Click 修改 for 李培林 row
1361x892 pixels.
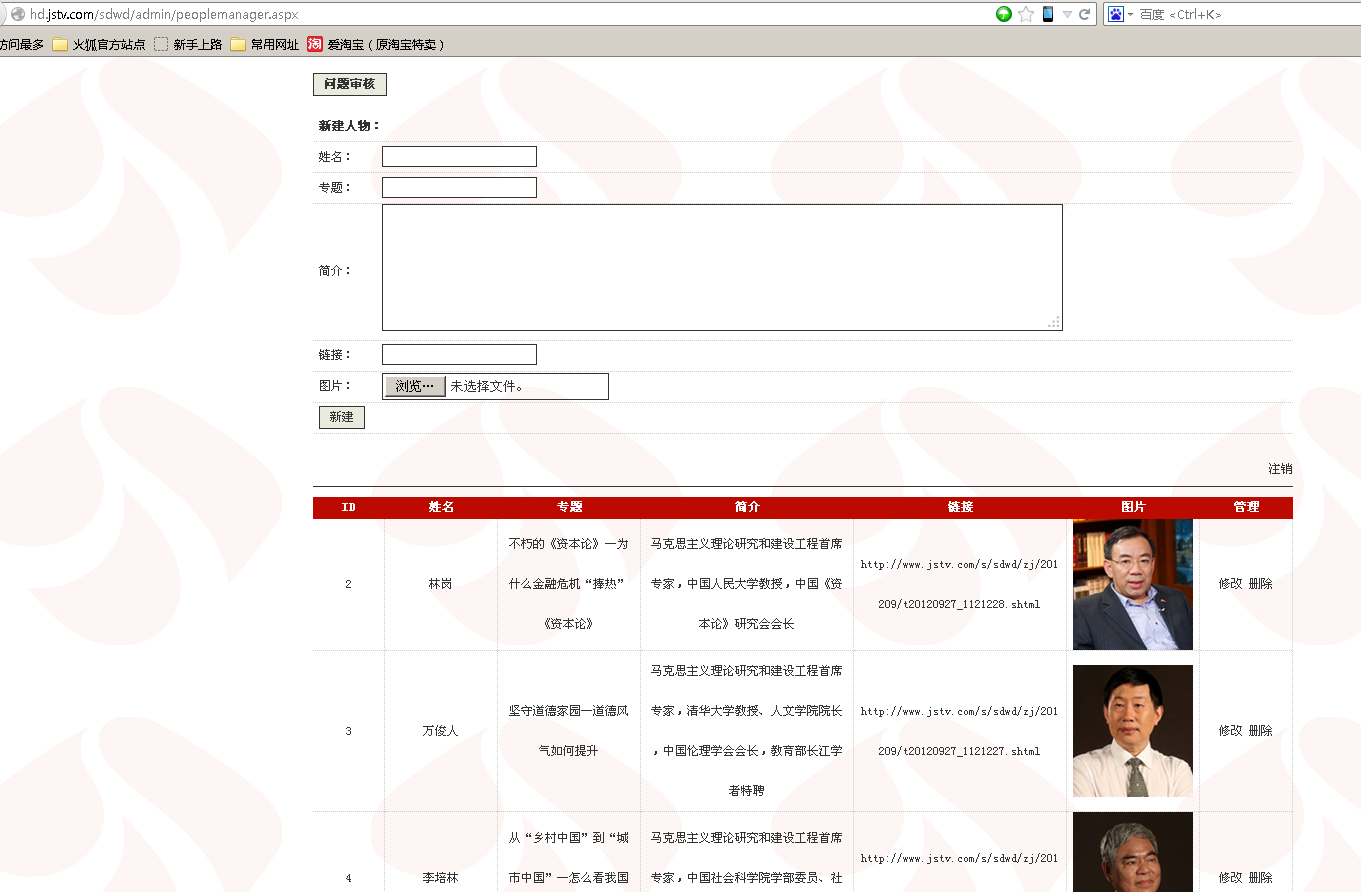click(x=1230, y=878)
